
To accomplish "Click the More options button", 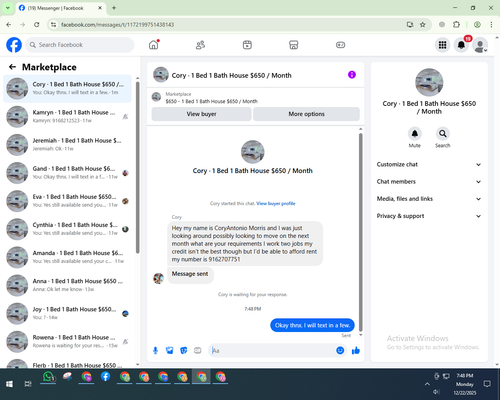I will (306, 114).
